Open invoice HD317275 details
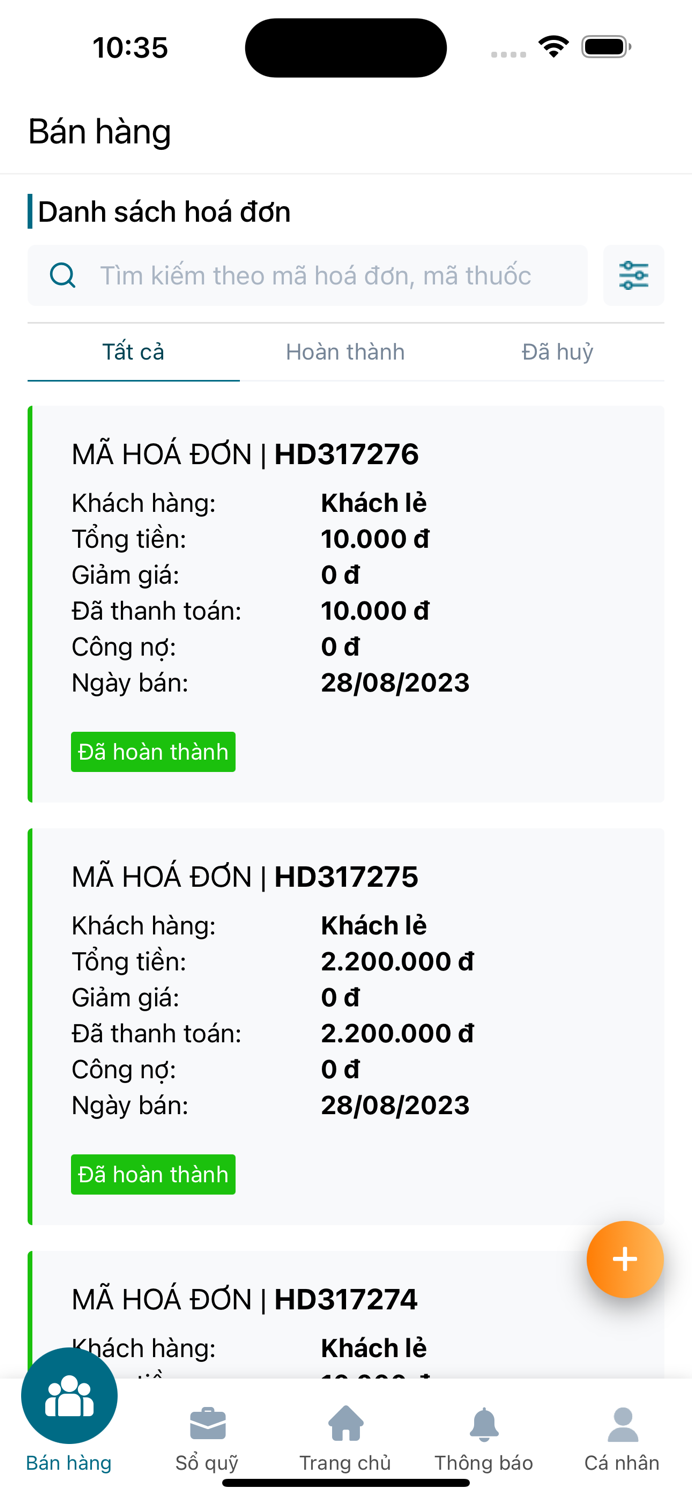The image size is (692, 1500). (x=345, y=990)
